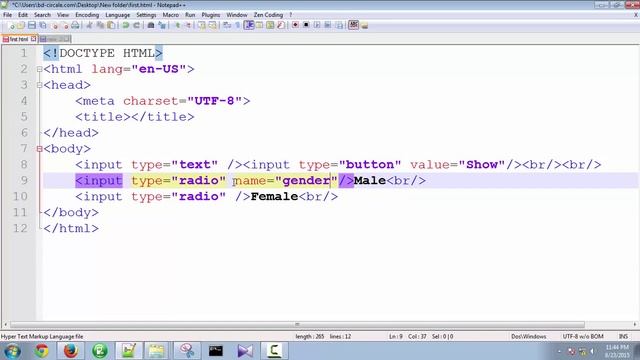The height and width of the screenshot is (360, 640).
Task: Click the horizontal scrollbar thumb
Action: (297, 324)
